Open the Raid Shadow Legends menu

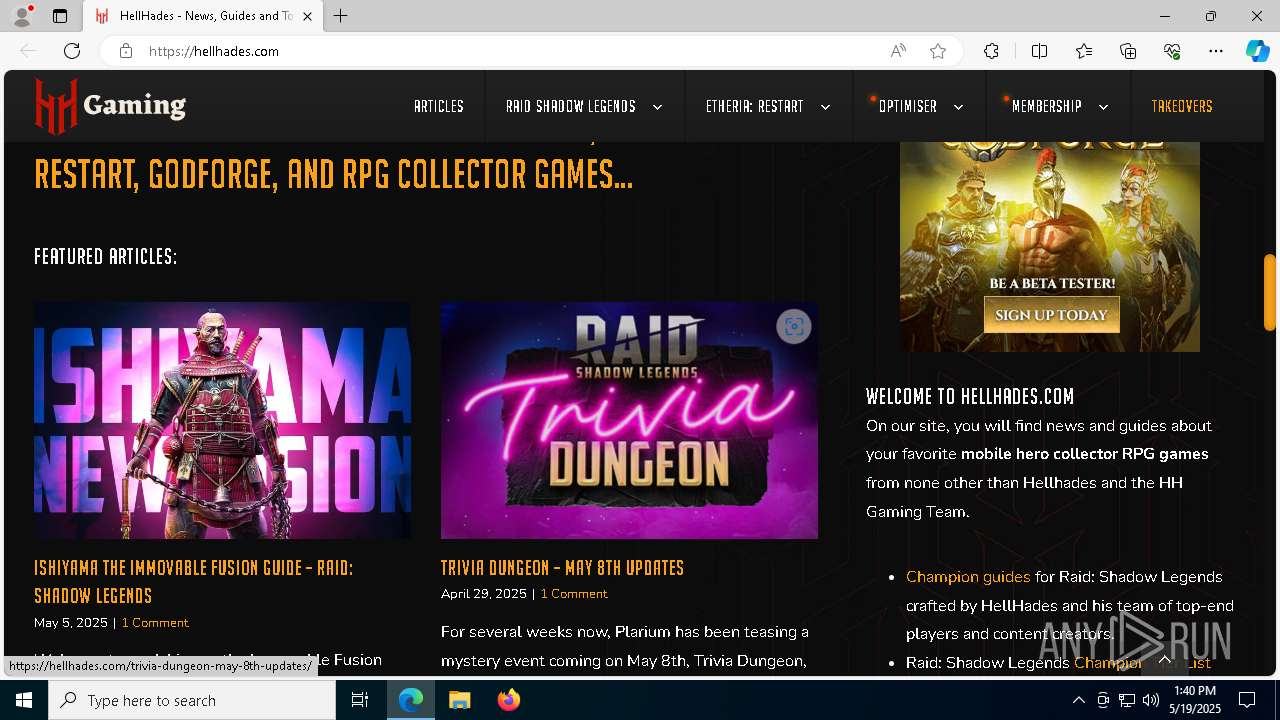[571, 106]
